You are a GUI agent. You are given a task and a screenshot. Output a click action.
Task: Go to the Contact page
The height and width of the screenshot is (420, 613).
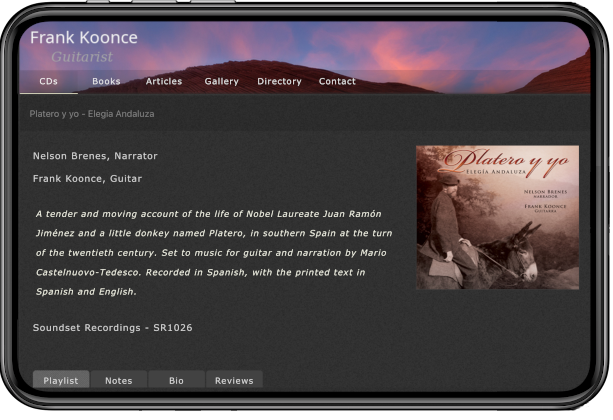337,81
